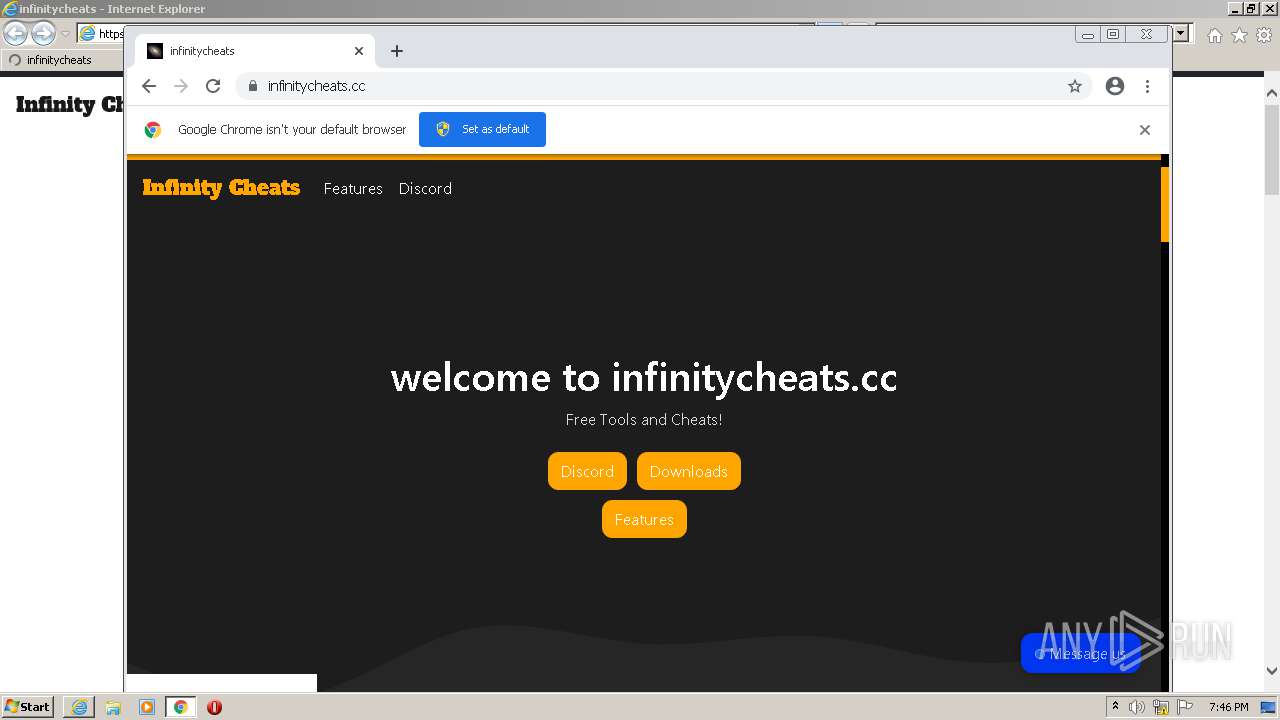Open a new tab in Chrome
Screen dimensions: 1280x720
tap(397, 51)
